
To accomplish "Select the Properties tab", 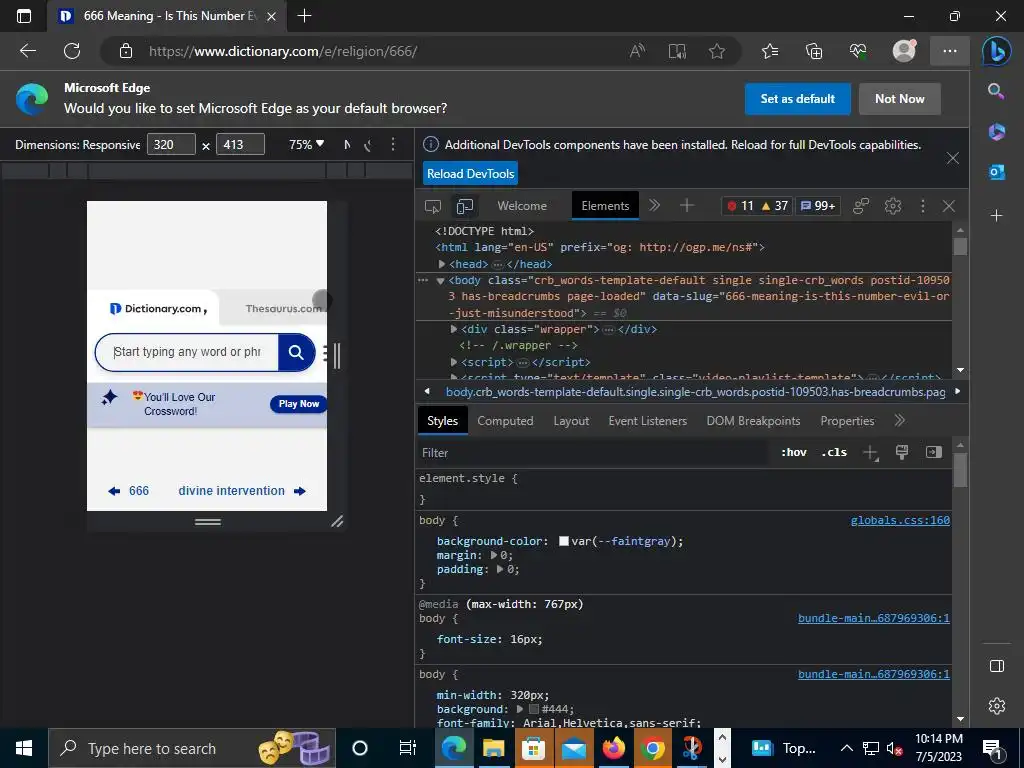I will [847, 421].
